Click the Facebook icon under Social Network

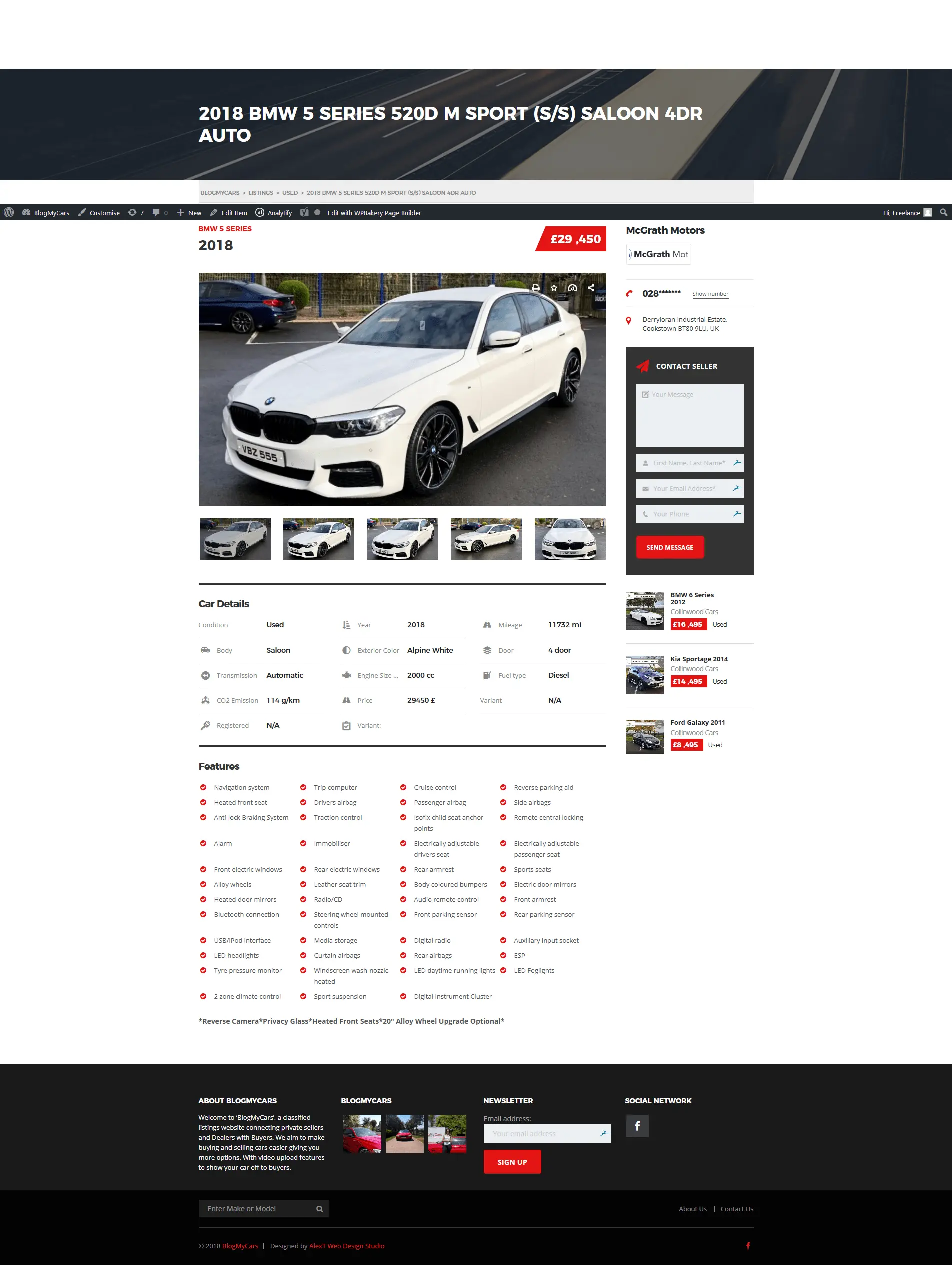pos(637,1125)
